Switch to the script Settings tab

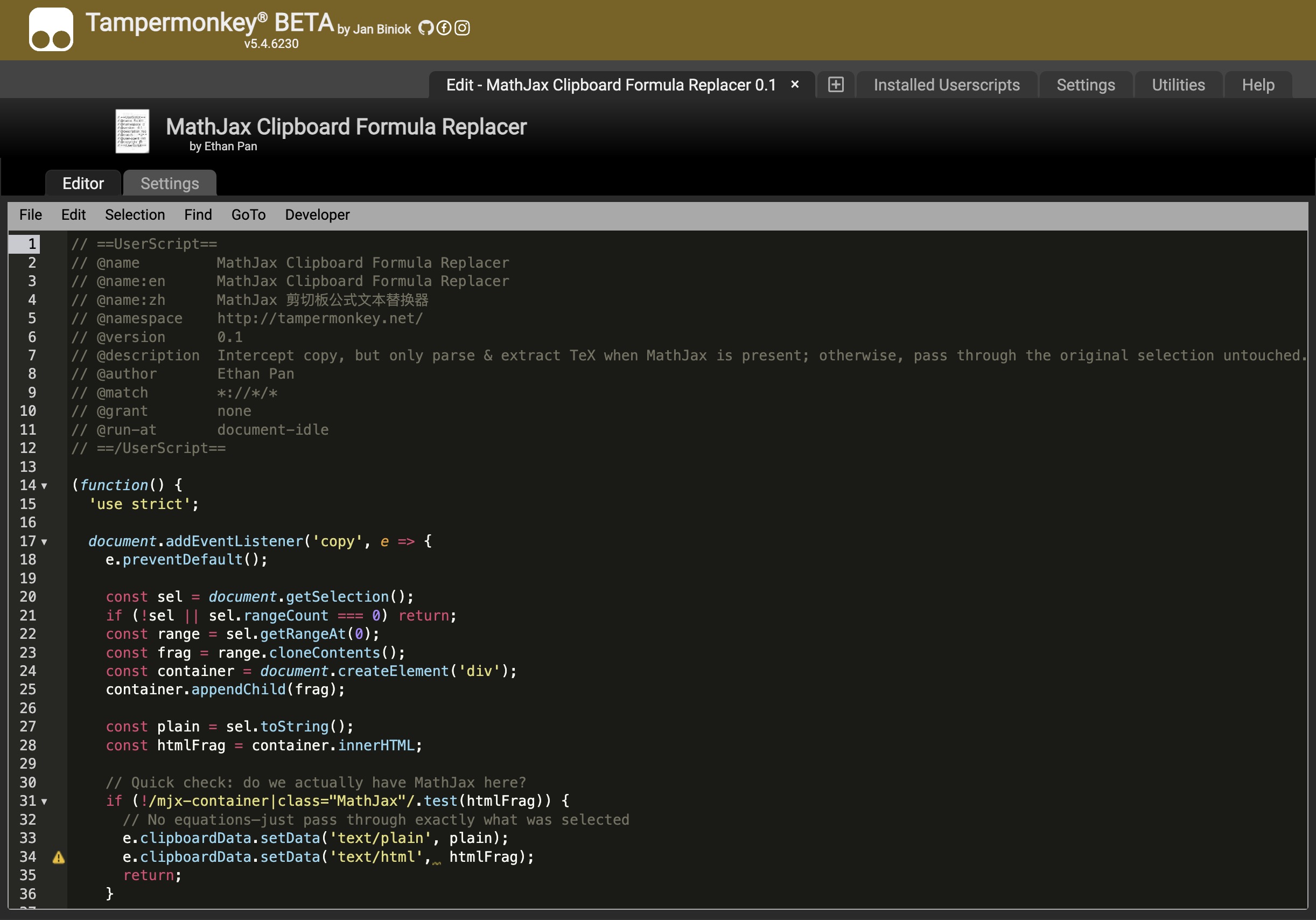click(x=170, y=184)
